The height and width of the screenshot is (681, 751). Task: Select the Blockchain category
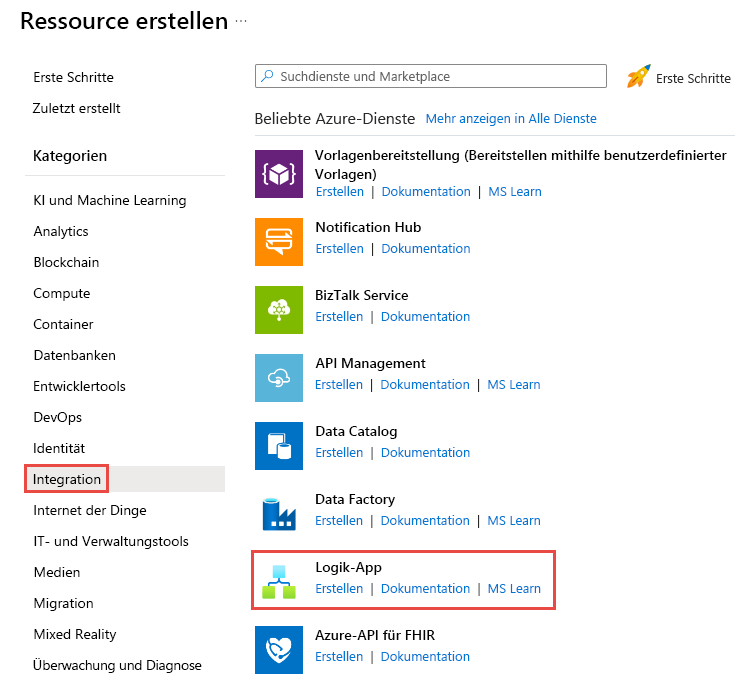click(x=66, y=262)
